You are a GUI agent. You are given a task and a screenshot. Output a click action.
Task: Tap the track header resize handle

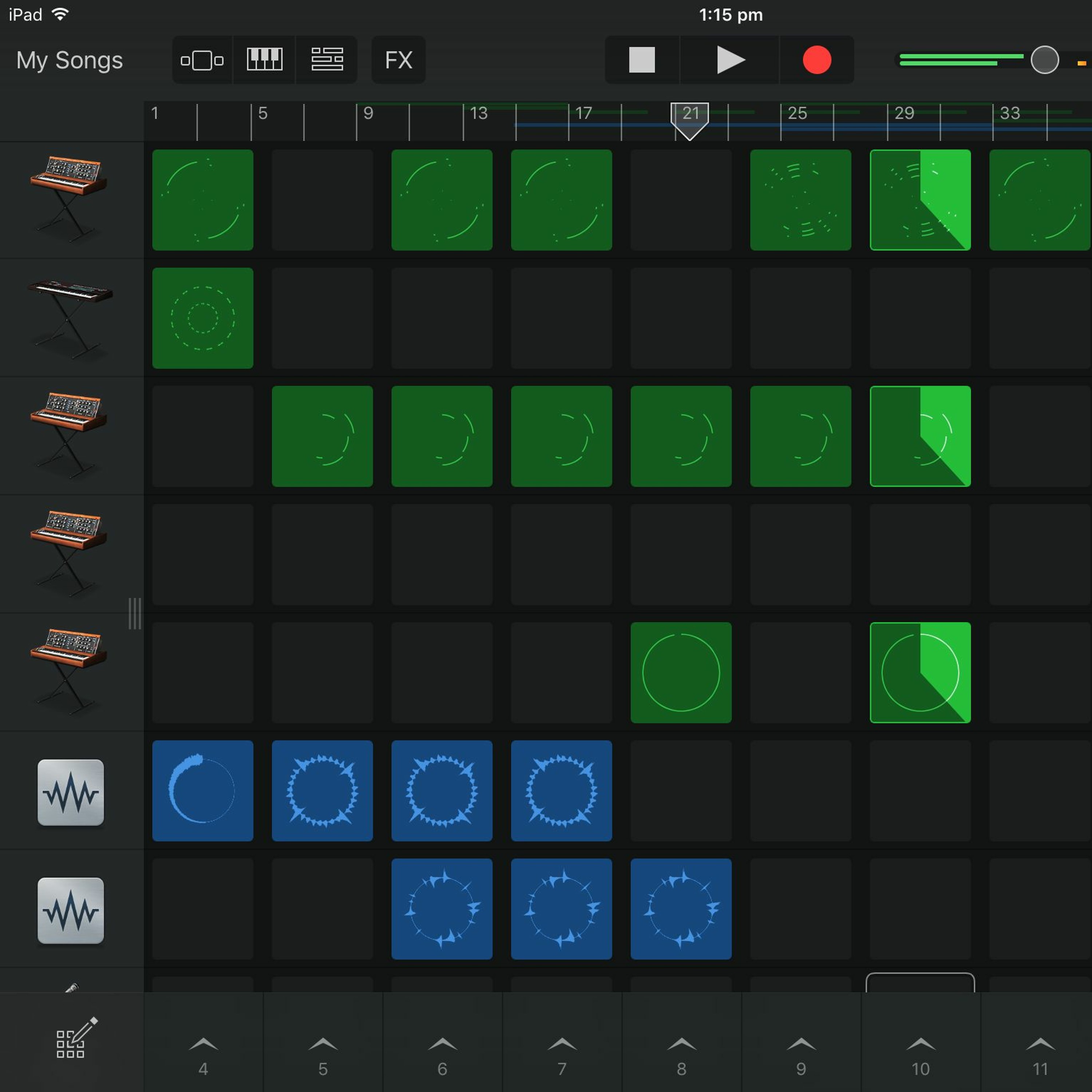pos(135,613)
